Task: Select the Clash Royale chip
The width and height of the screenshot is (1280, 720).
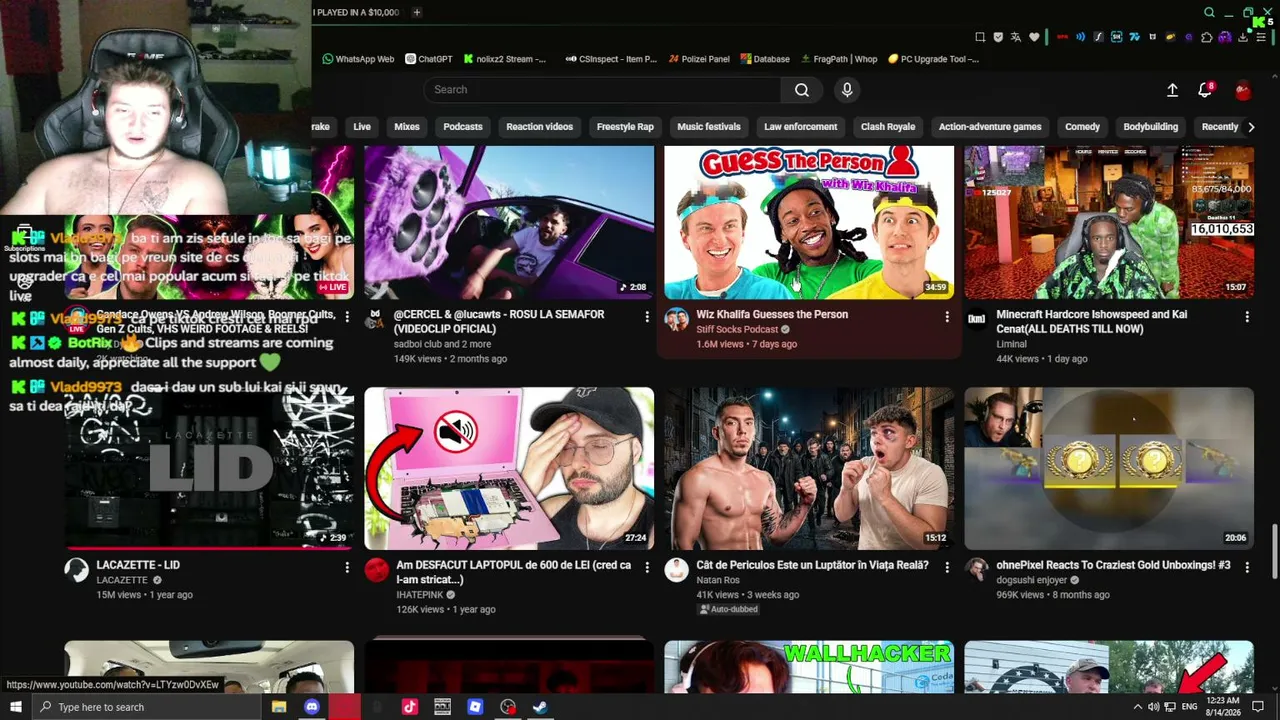Action: [888, 127]
